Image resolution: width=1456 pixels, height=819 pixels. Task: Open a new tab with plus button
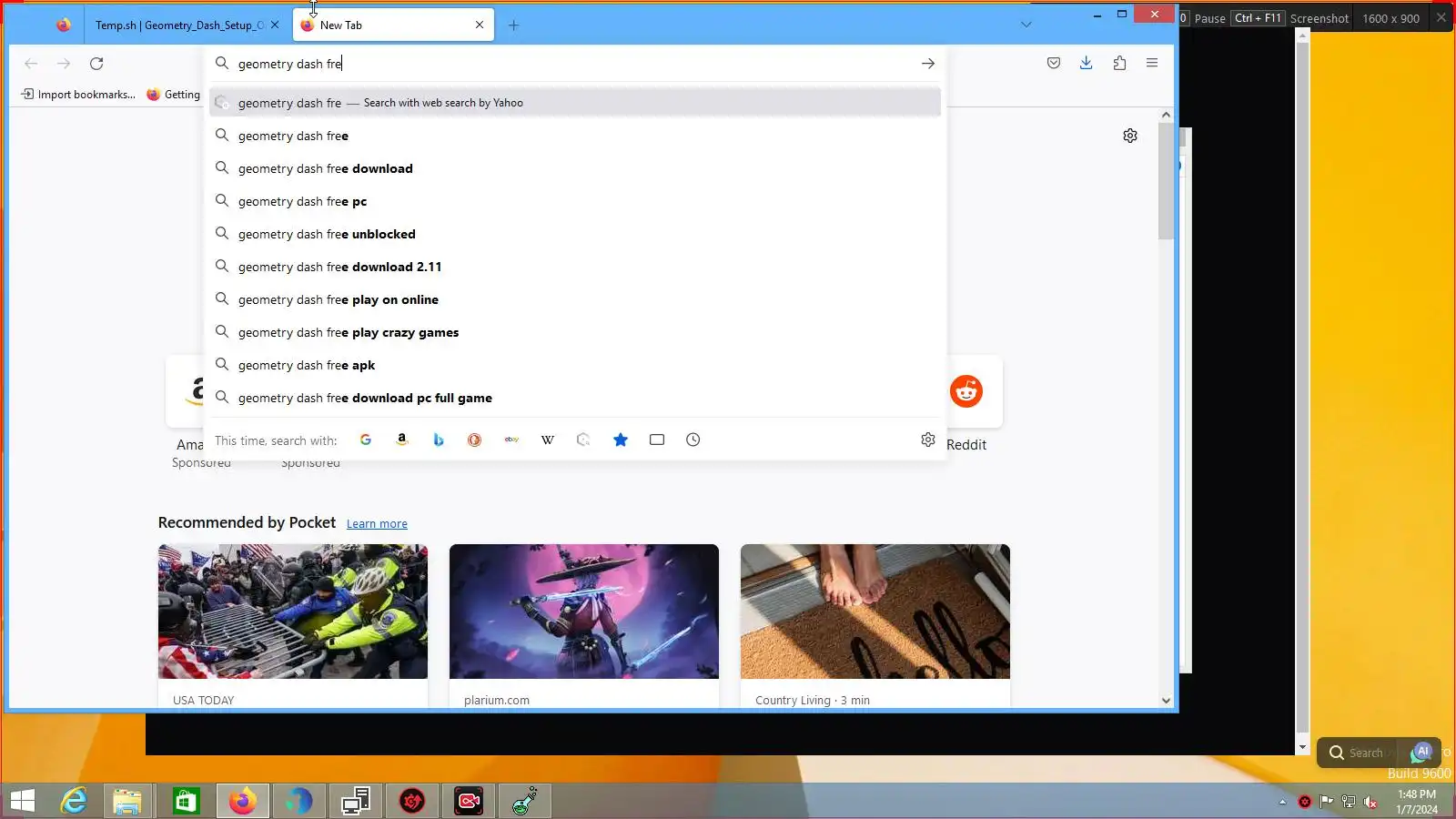pos(513,25)
